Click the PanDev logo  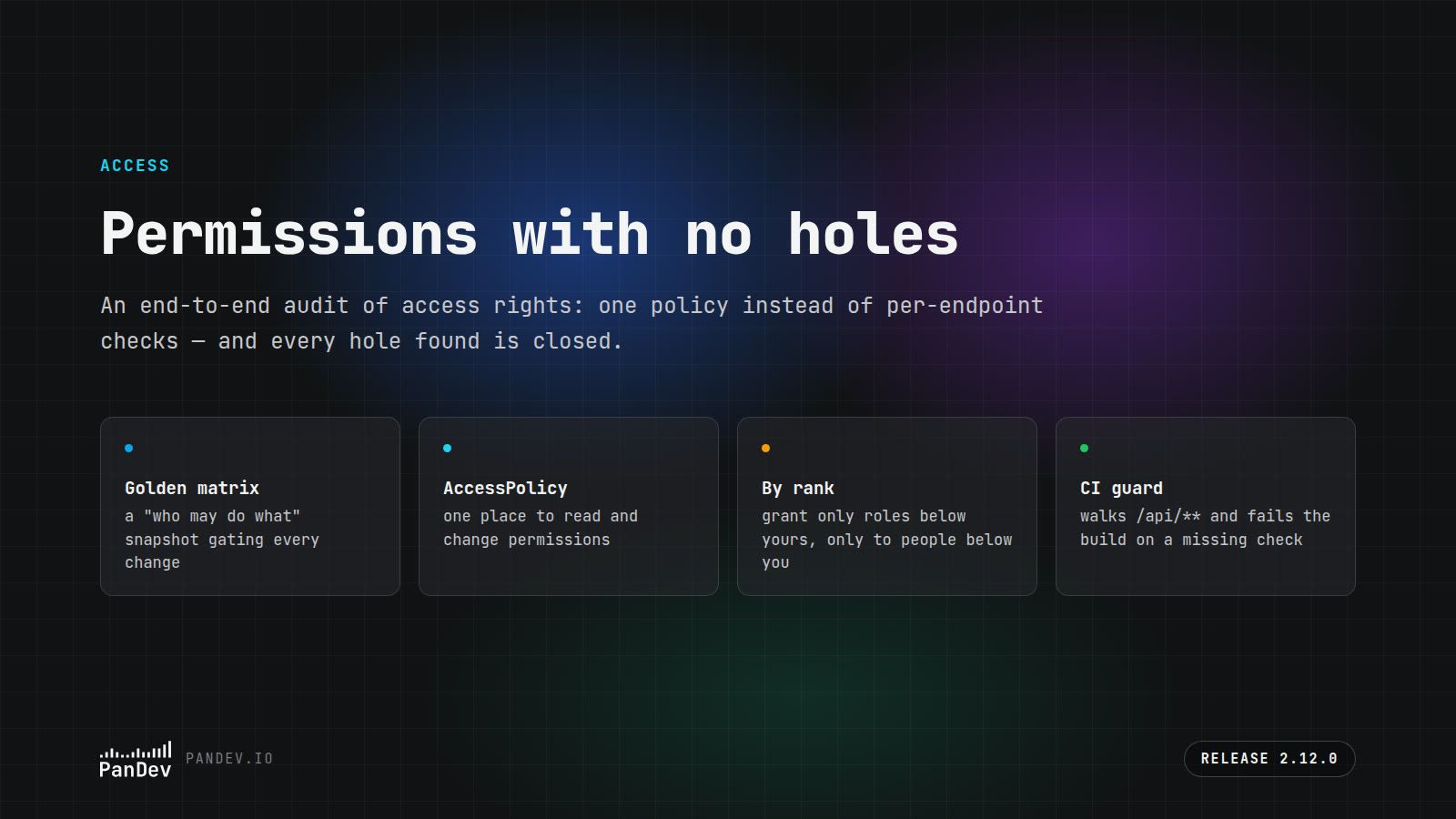point(136,760)
